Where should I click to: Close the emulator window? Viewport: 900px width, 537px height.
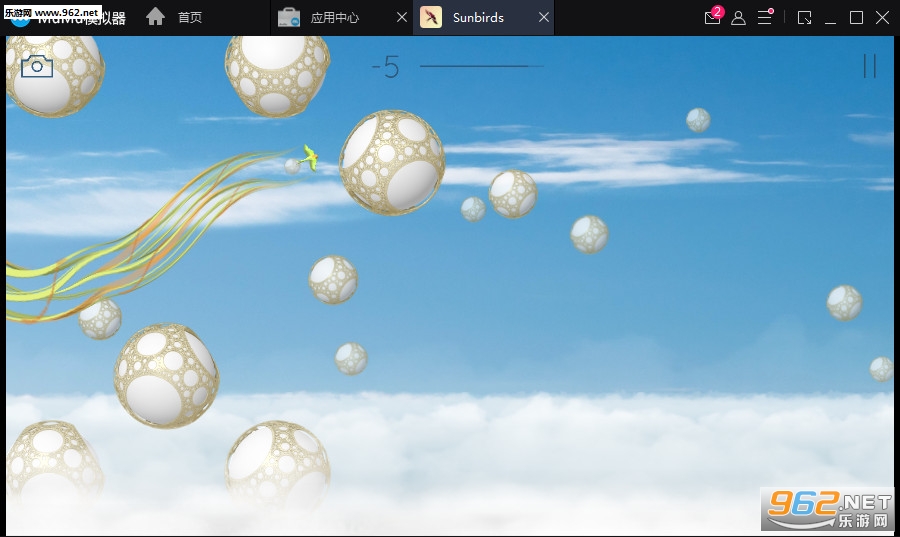coord(882,18)
